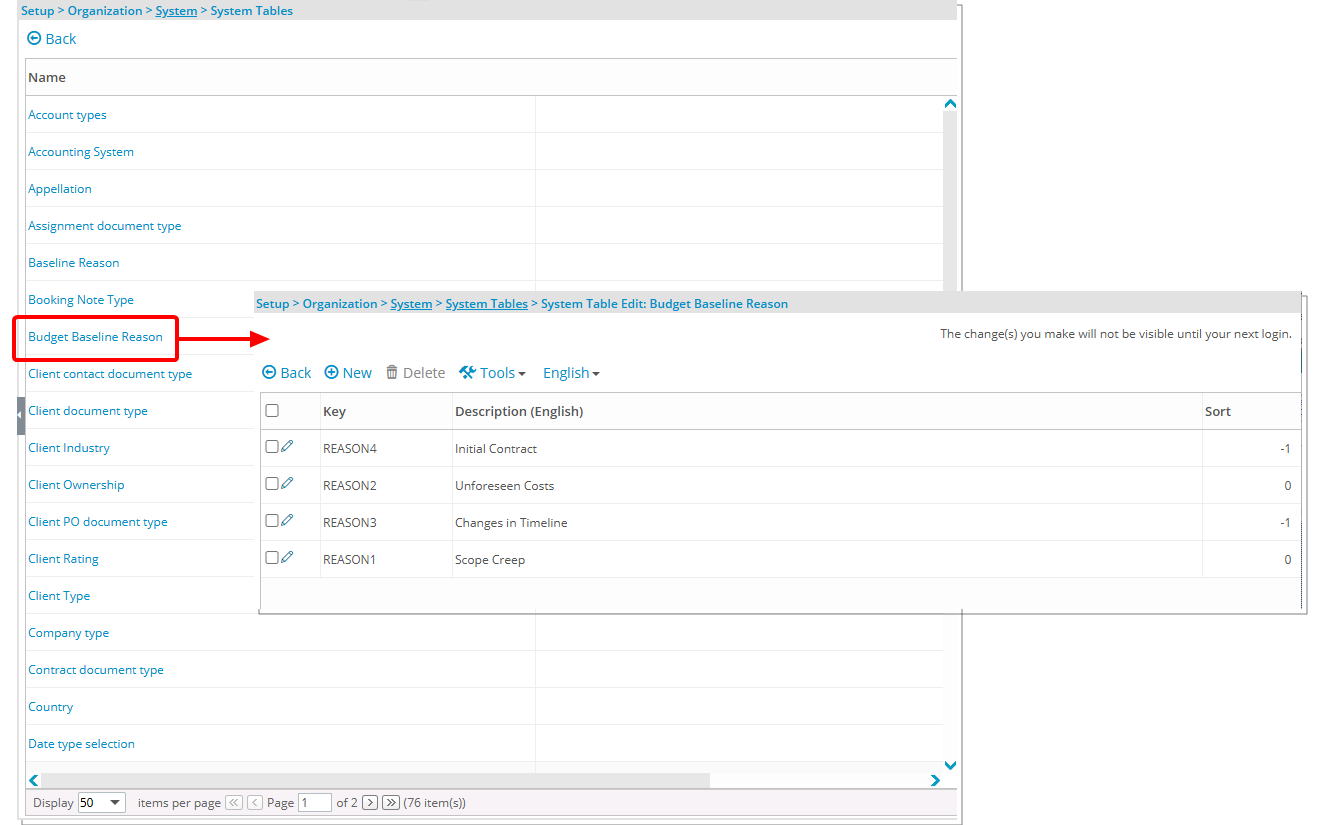This screenshot has height=825, width=1319.
Task: Click the REASON4 key cell
Action: (350, 449)
